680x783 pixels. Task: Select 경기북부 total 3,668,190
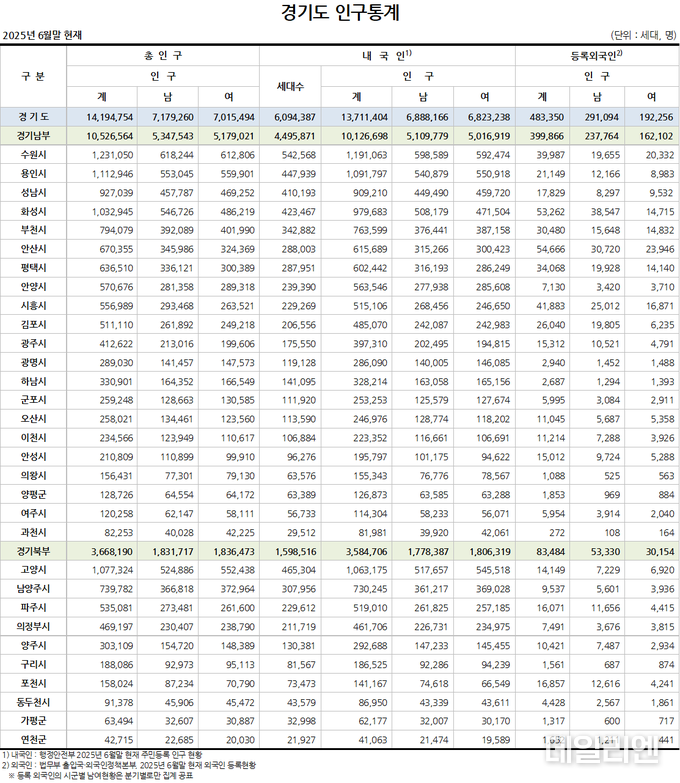coord(112,552)
